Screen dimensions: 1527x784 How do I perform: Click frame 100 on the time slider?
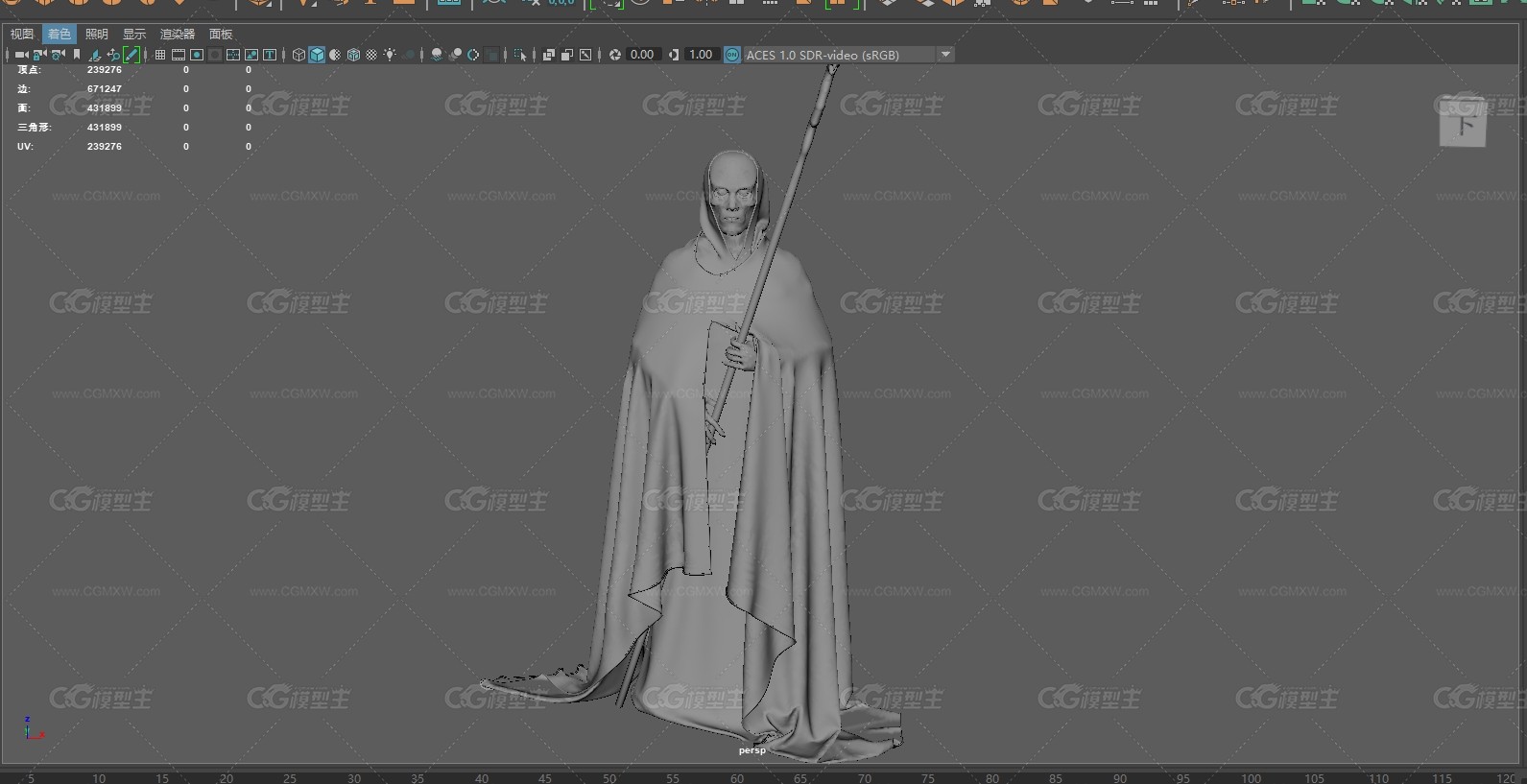point(1251,777)
